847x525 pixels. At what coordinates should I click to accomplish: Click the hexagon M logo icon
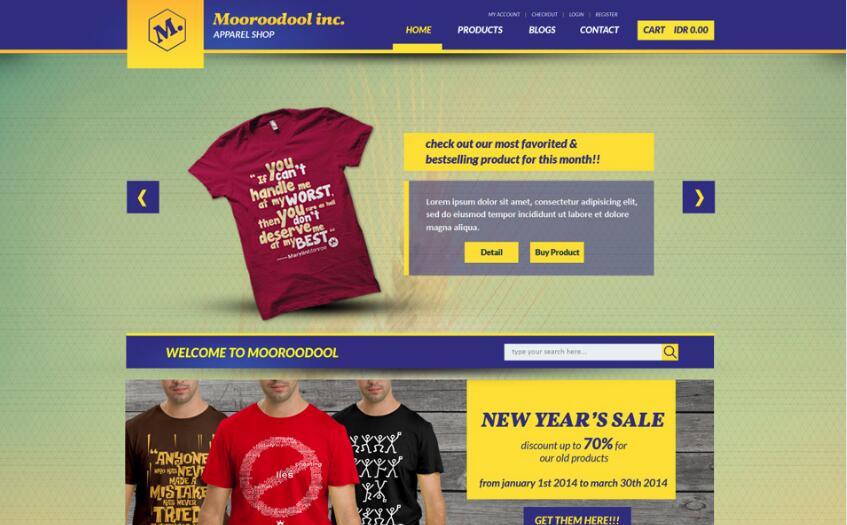(167, 30)
